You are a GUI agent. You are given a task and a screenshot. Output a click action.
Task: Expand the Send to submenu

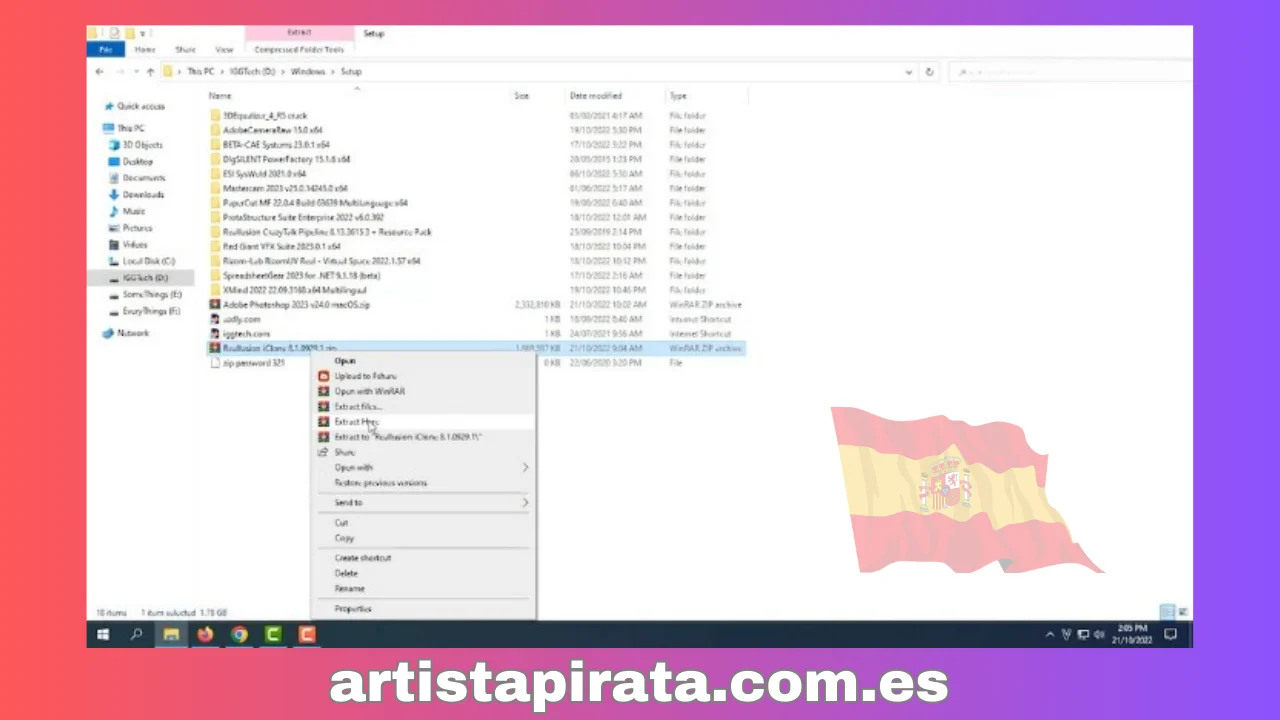[525, 502]
